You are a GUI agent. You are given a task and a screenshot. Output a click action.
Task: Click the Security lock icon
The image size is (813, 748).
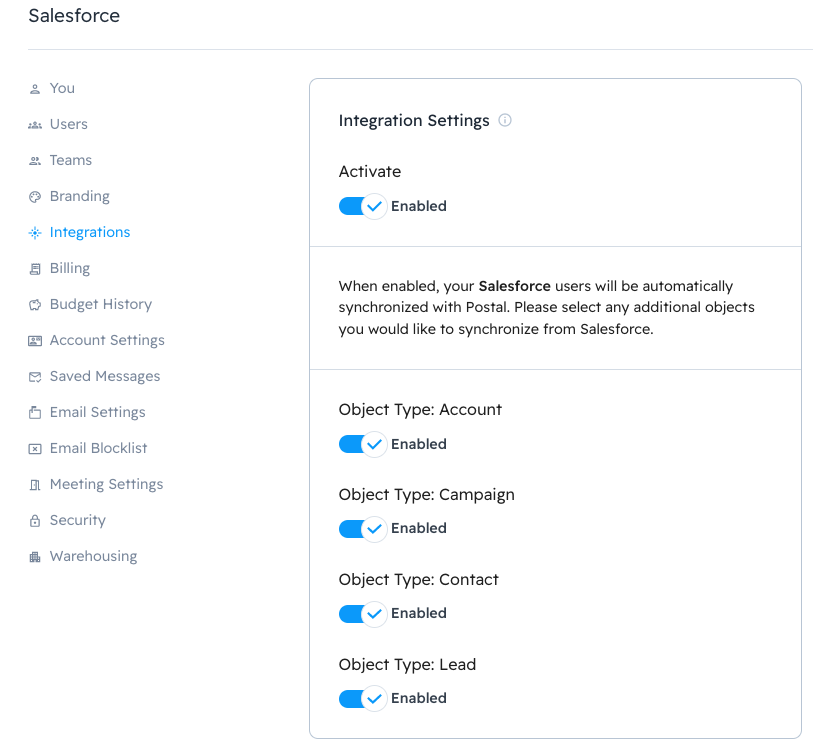click(x=35, y=520)
